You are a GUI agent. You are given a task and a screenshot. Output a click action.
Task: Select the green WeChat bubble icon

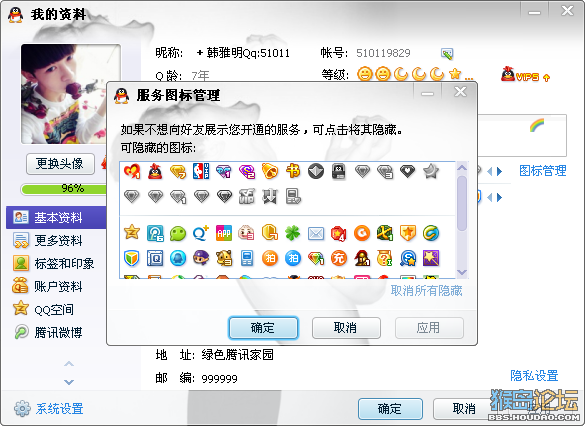pyautogui.click(x=178, y=233)
